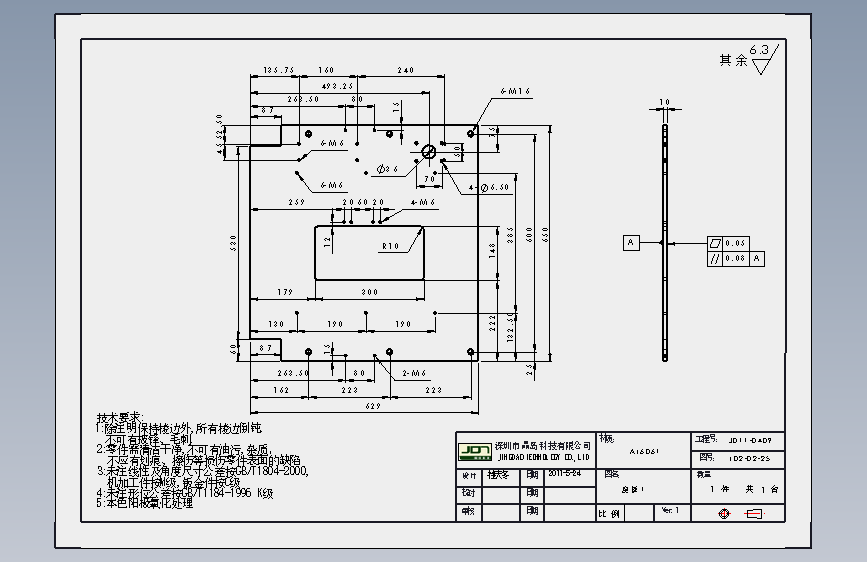Screen dimensions: 867x562
Task: Click the R10 radius callout
Action: pyautogui.click(x=390, y=246)
